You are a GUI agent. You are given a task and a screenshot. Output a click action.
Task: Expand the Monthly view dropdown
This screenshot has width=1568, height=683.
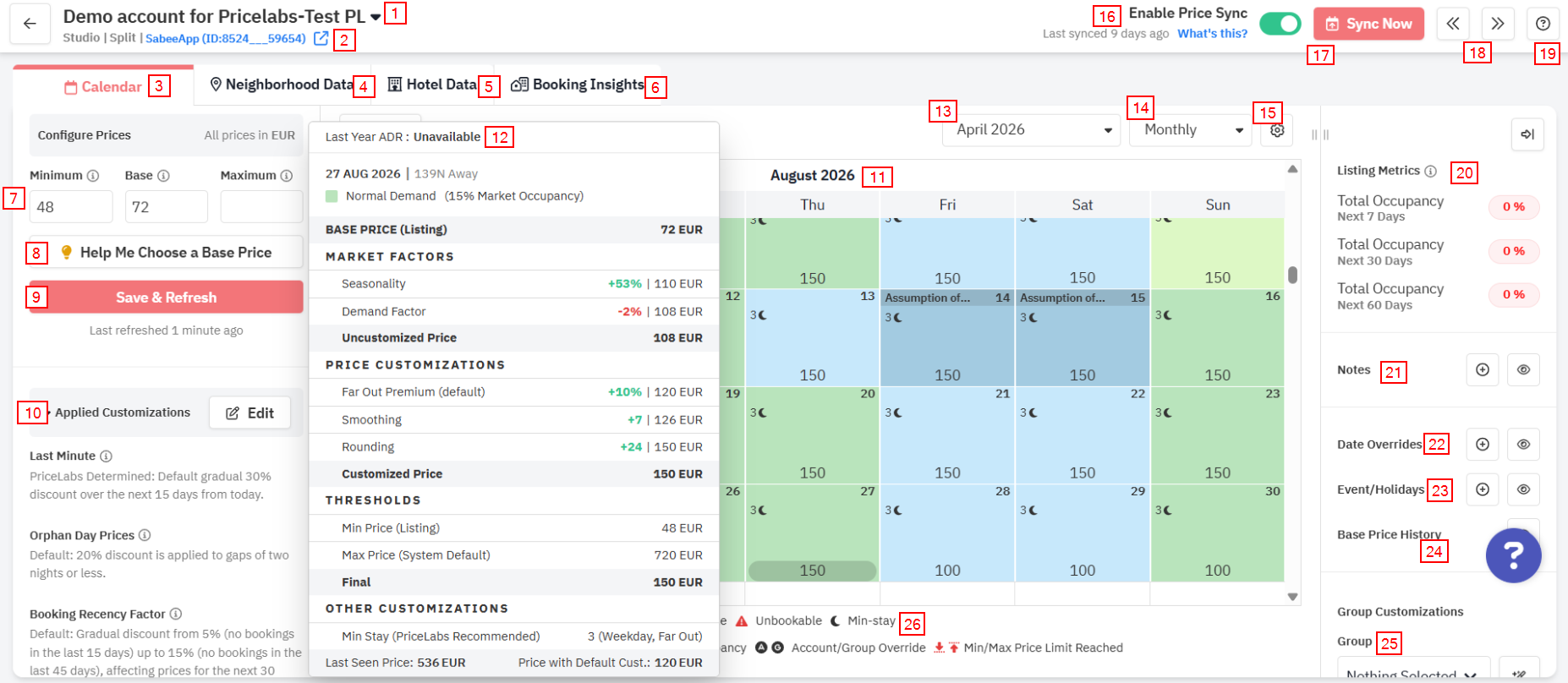click(1190, 130)
